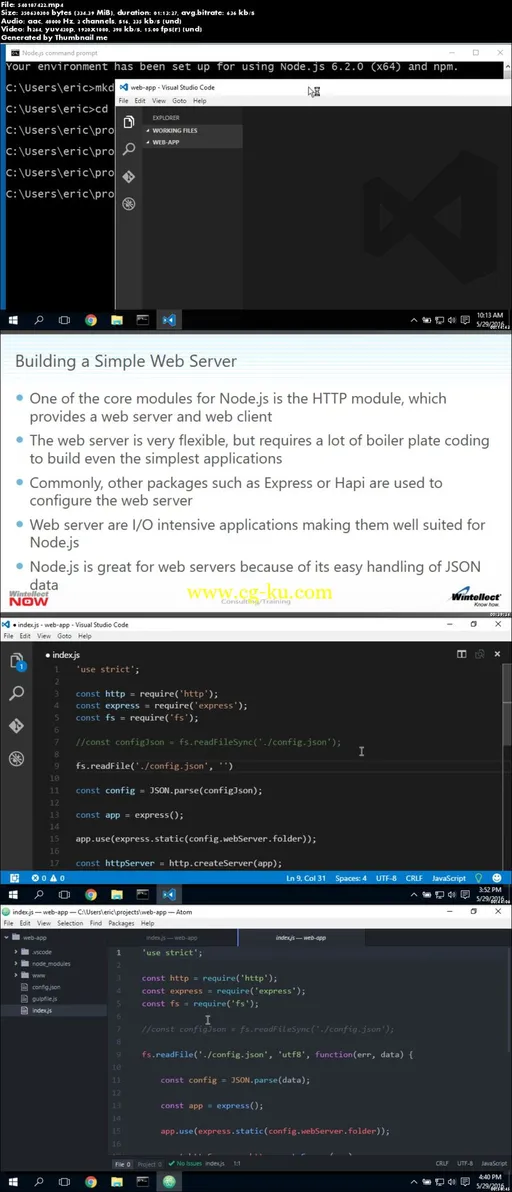Open Selection menu in Atom
The height and width of the screenshot is (1192, 512).
70,923
